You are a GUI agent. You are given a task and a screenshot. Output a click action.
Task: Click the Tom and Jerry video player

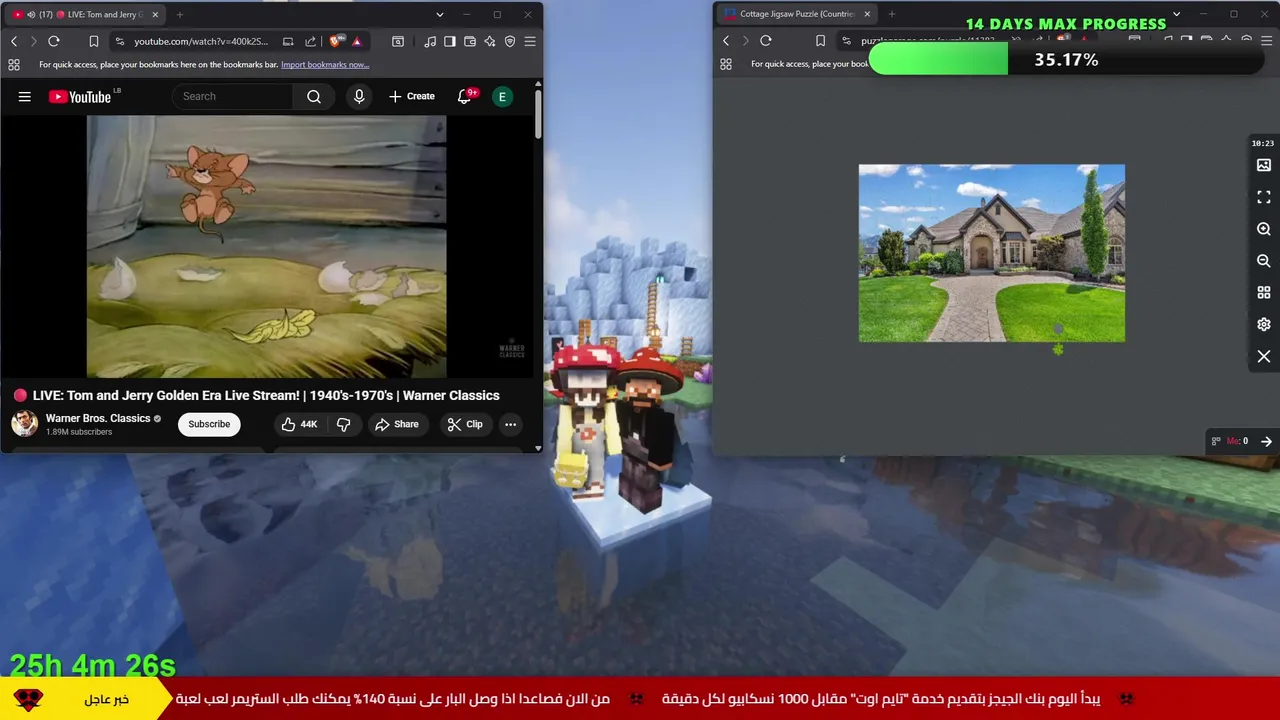266,247
